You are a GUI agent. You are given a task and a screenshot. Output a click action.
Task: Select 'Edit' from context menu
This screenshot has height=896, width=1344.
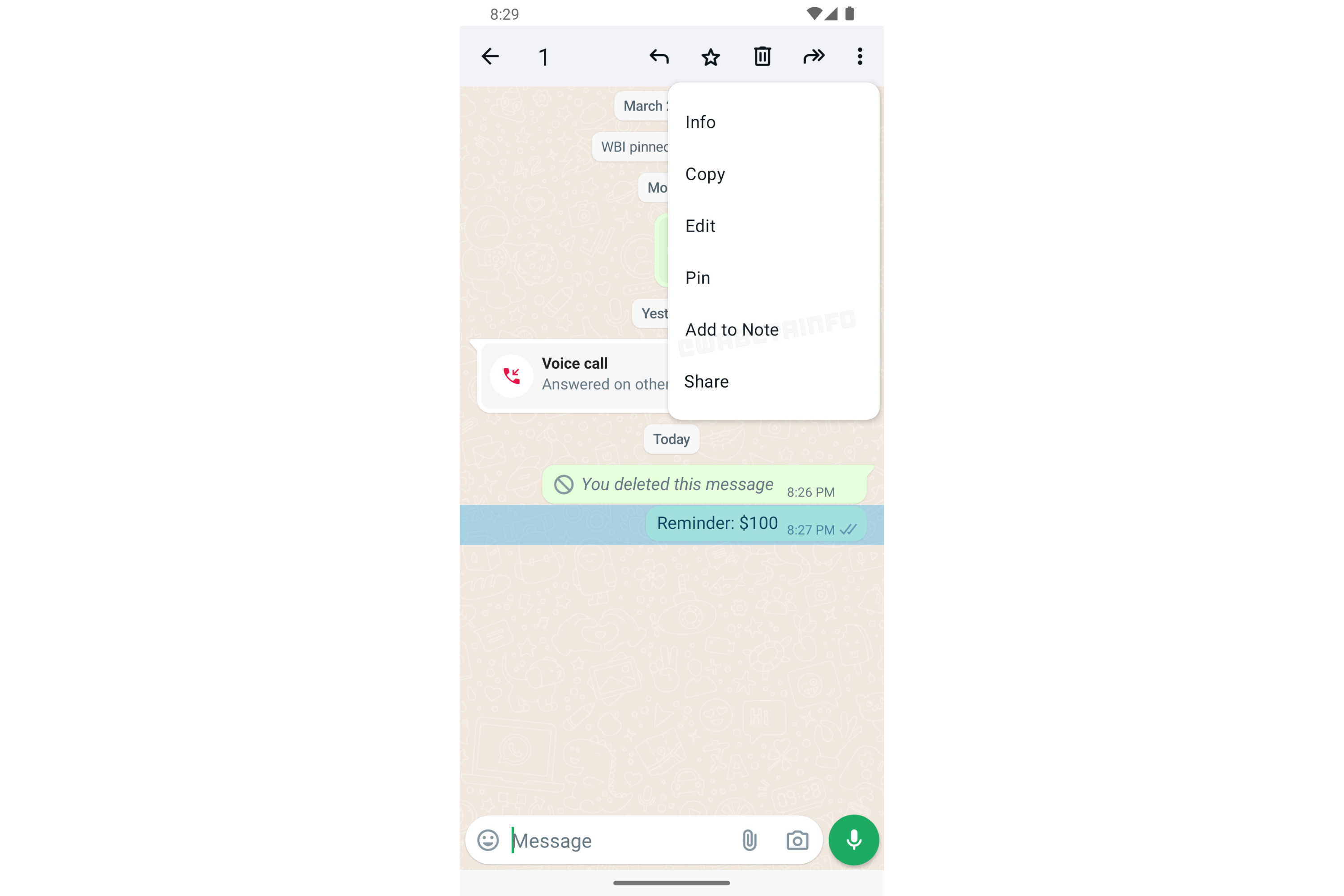pyautogui.click(x=700, y=226)
